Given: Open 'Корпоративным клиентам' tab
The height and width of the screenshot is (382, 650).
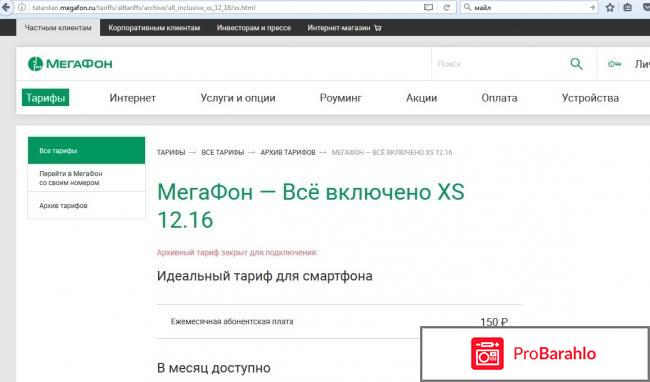Looking at the screenshot, I should [x=154, y=28].
